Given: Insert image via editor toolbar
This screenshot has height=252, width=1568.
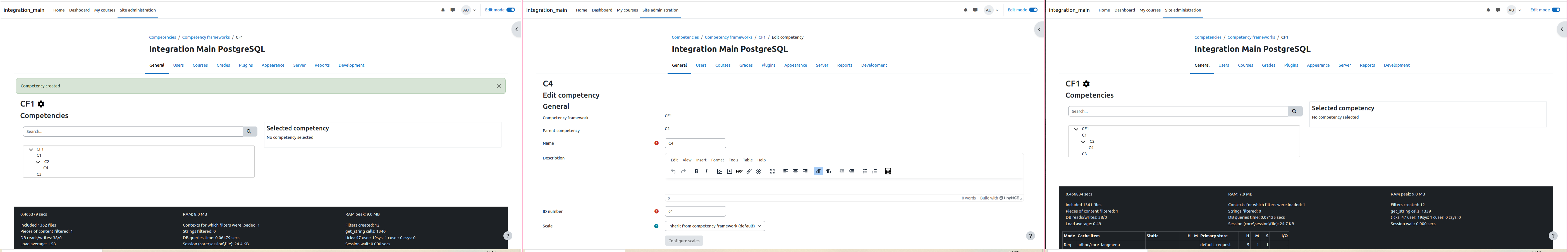Looking at the screenshot, I should click(720, 171).
